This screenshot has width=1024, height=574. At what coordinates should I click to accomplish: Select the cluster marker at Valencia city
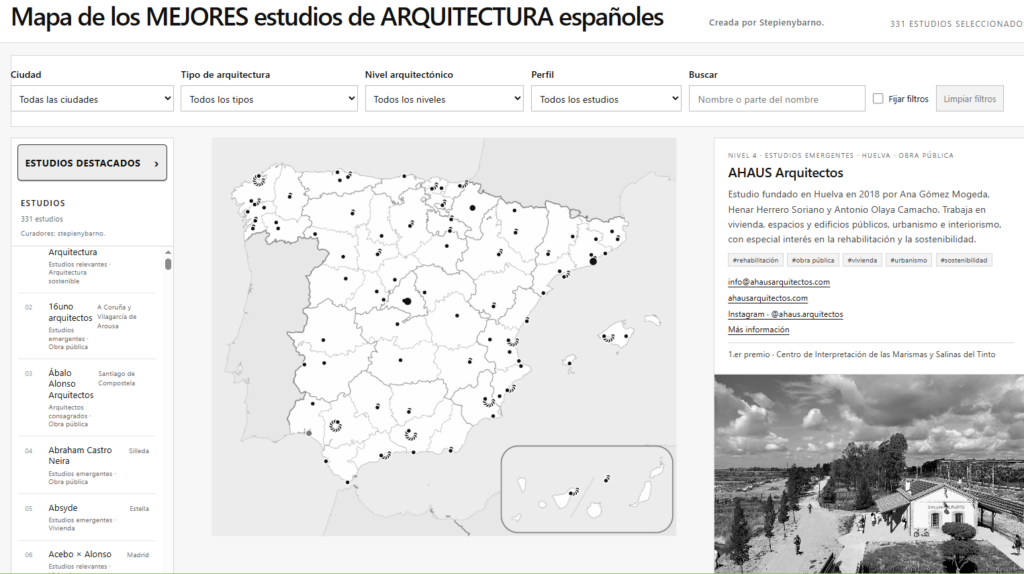pos(513,342)
